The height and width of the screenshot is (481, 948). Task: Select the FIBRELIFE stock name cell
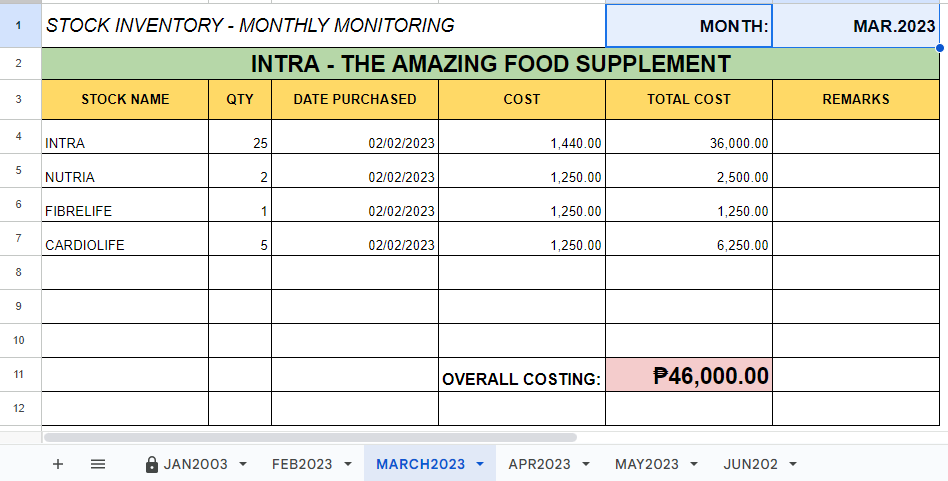click(x=125, y=204)
